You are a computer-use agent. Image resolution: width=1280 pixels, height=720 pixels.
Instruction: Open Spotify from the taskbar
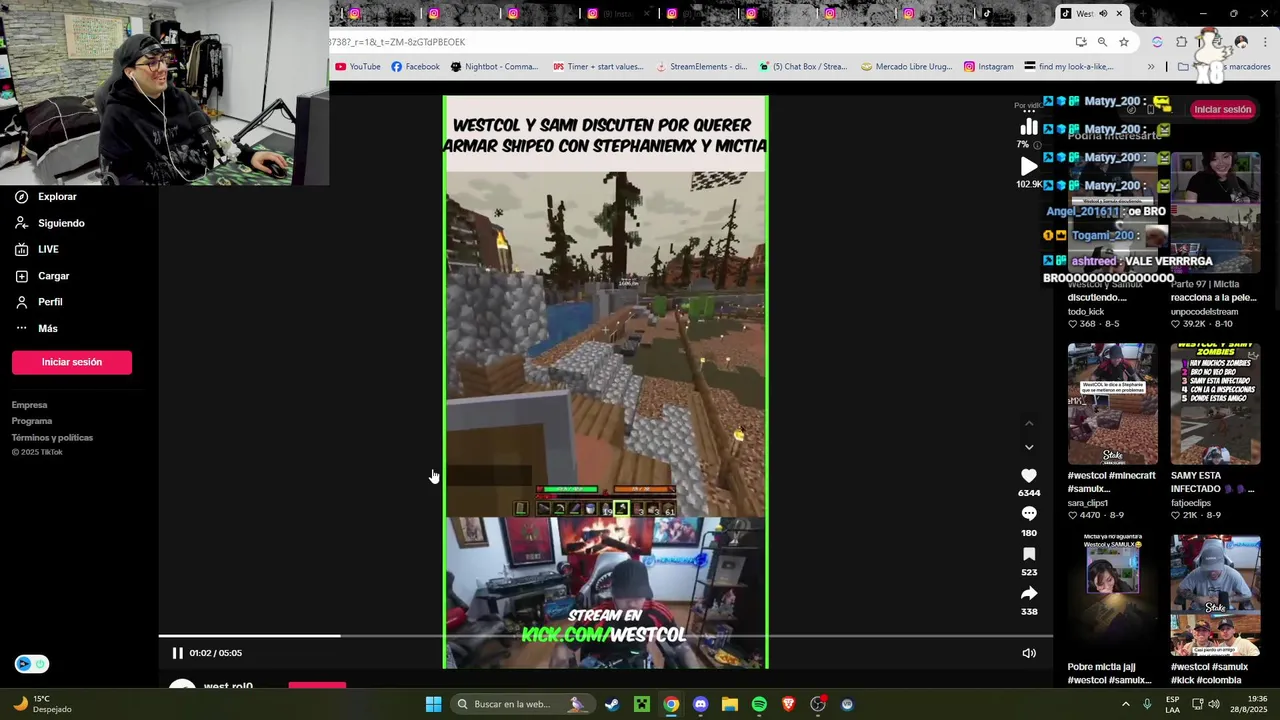[759, 704]
